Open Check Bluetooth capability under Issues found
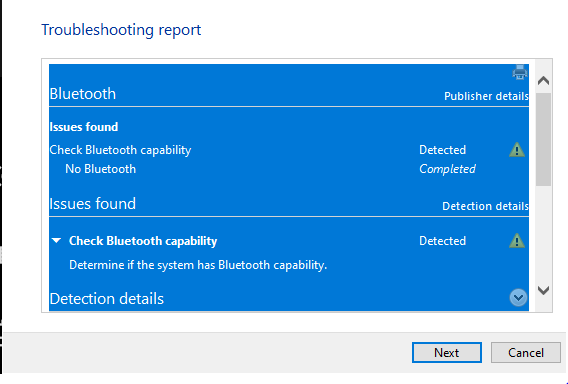568x384 pixels. point(120,150)
